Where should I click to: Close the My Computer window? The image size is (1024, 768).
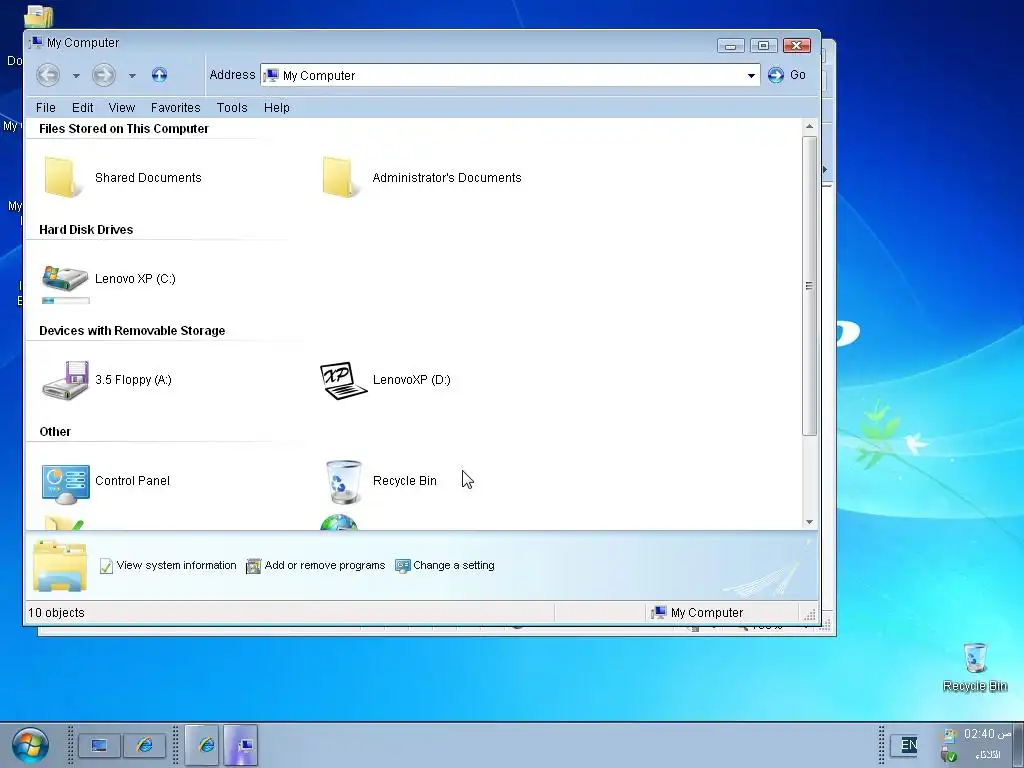tap(797, 46)
